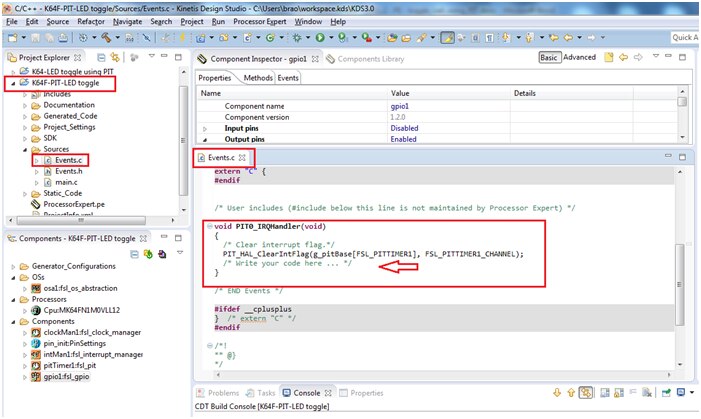Expand the Input pins property row
The width and height of the screenshot is (701, 419).
tap(205, 129)
